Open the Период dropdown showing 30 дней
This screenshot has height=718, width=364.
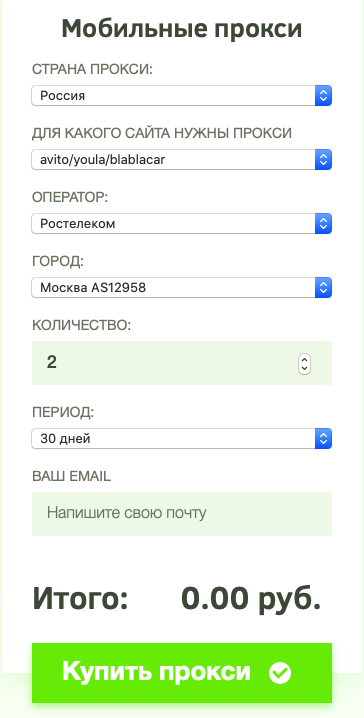click(x=181, y=439)
